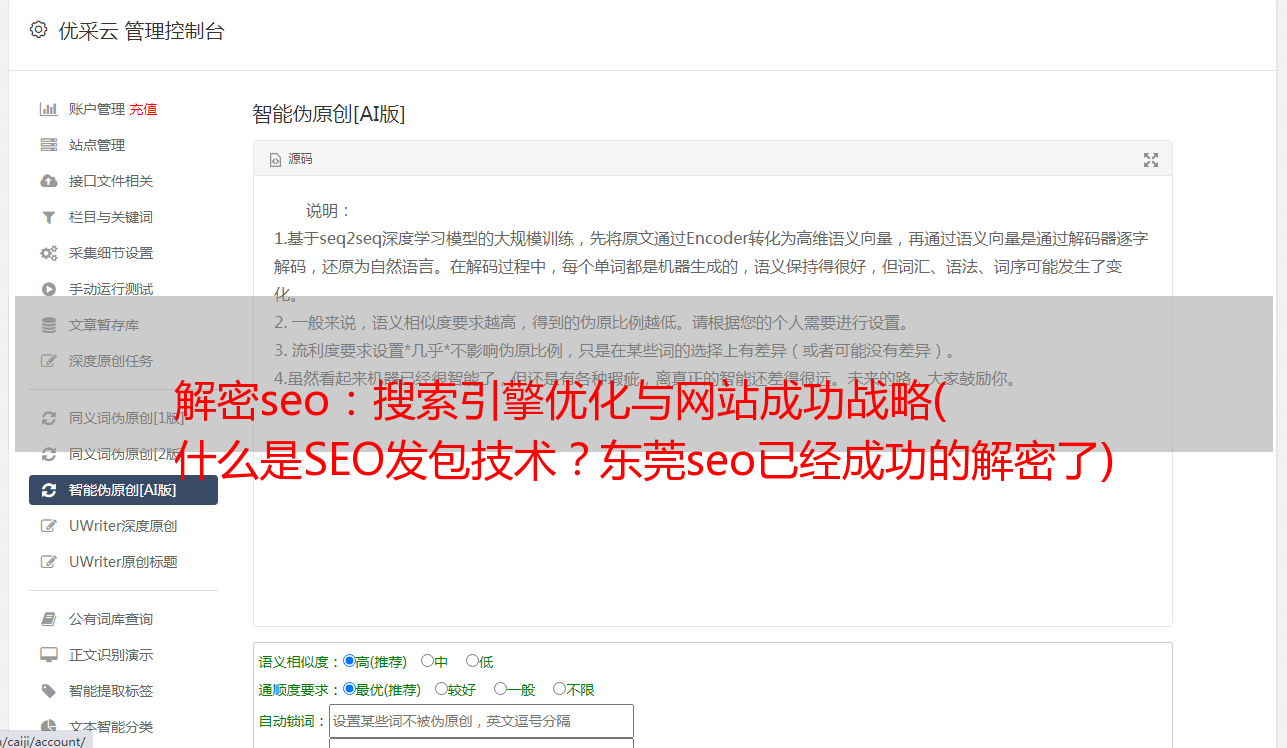
Task: Click the cloud-upload icon for 接口文件相关
Action: coord(48,181)
